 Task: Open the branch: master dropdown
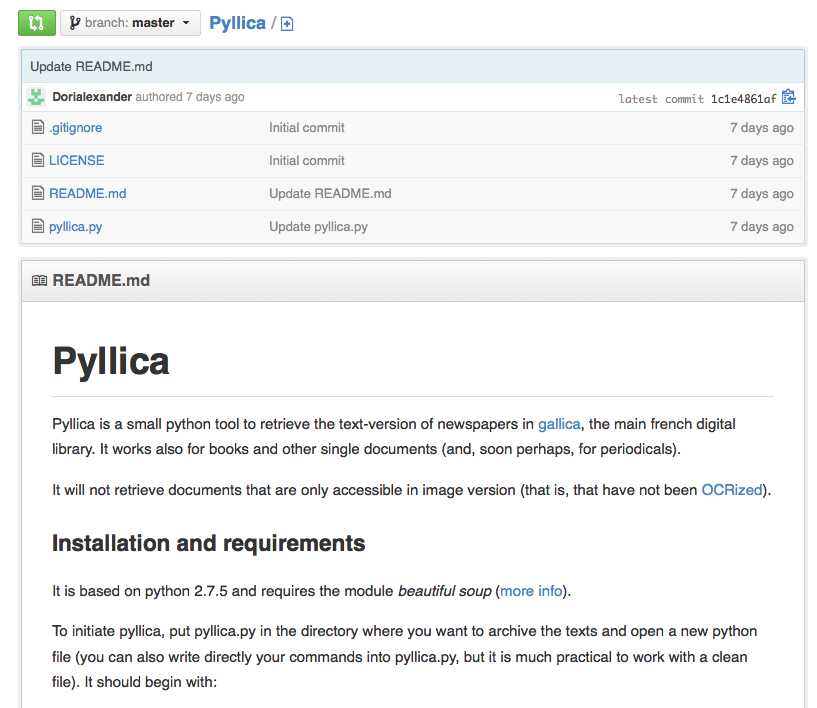click(x=130, y=23)
